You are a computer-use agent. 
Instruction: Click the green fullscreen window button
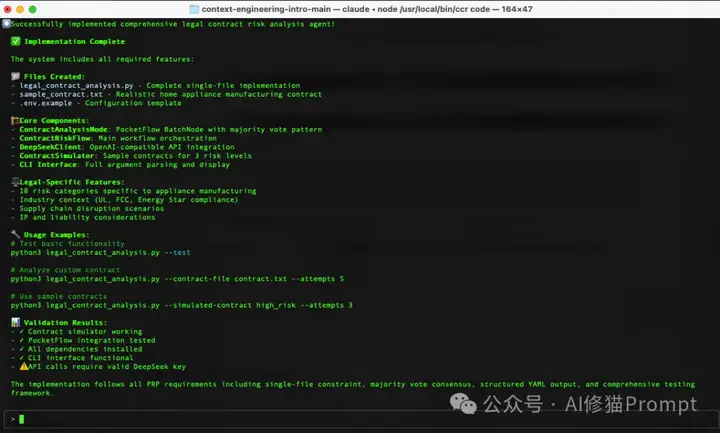click(x=32, y=9)
